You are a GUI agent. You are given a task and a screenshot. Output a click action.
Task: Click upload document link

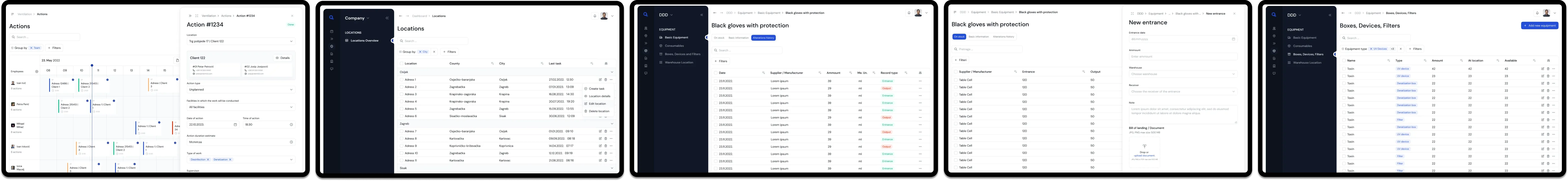[x=1144, y=155]
